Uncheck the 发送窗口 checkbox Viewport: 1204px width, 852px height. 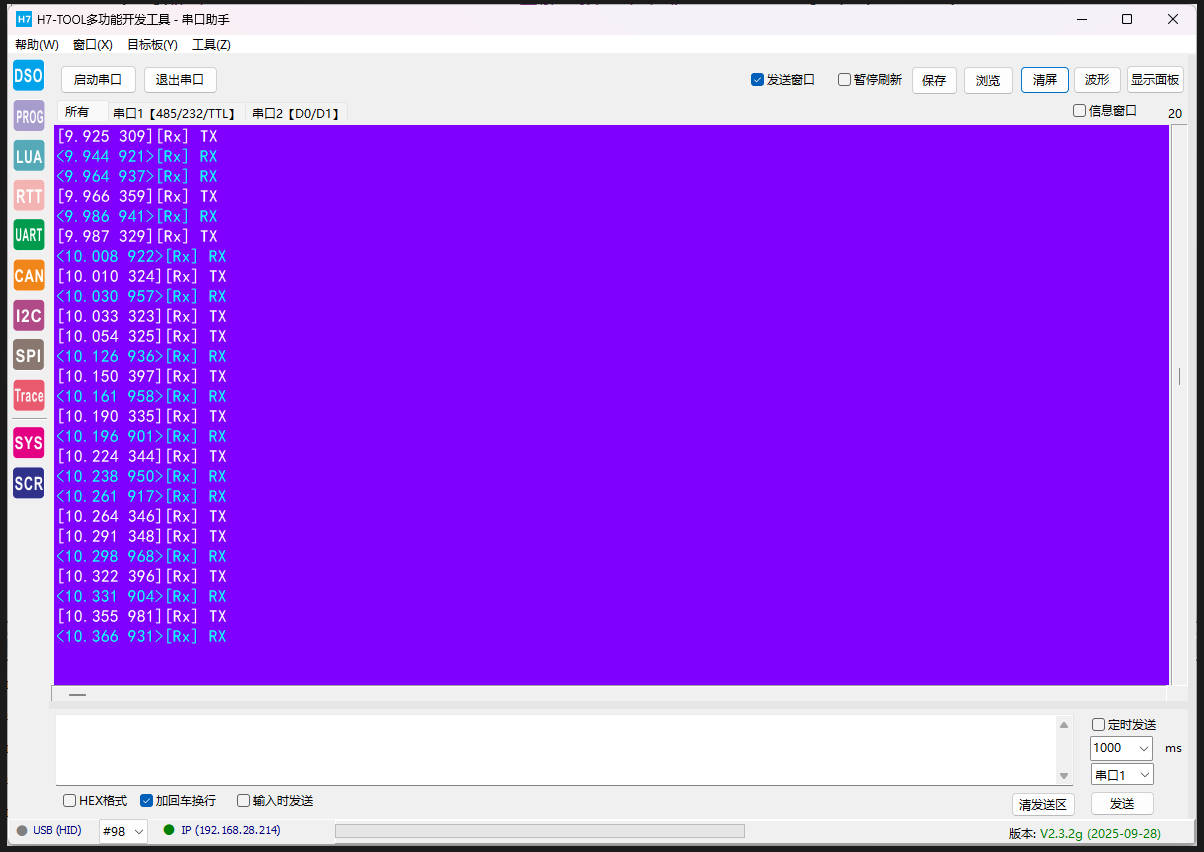coord(758,80)
